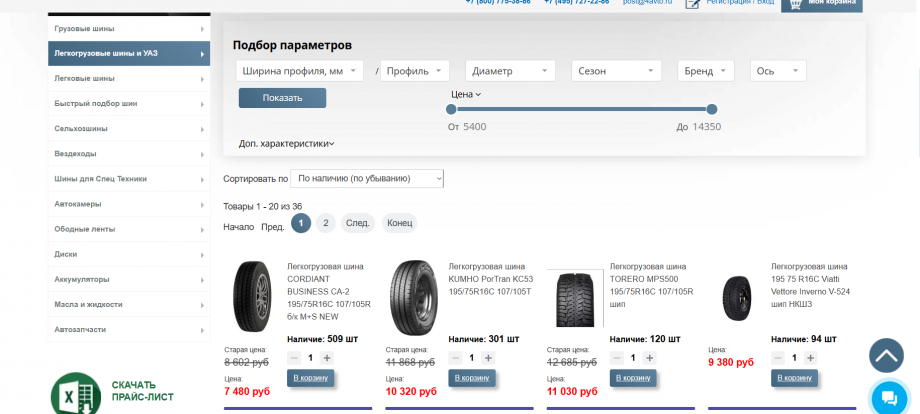Expand Доп. характеристики section
The image size is (920, 414).
pyautogui.click(x=286, y=144)
